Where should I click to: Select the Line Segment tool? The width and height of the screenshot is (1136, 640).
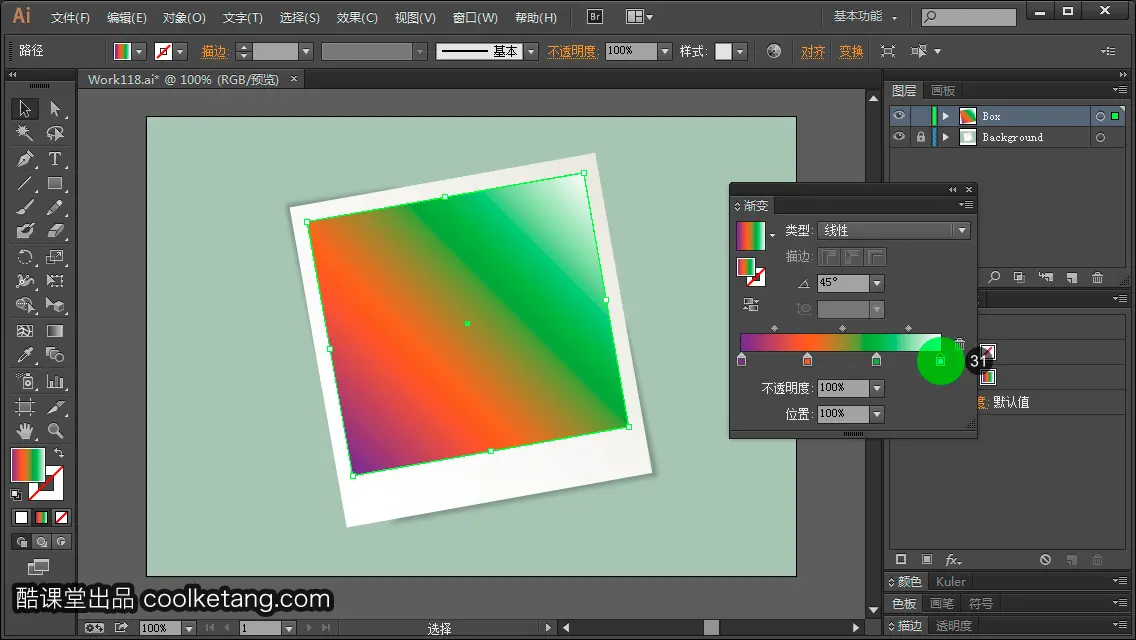(25, 183)
